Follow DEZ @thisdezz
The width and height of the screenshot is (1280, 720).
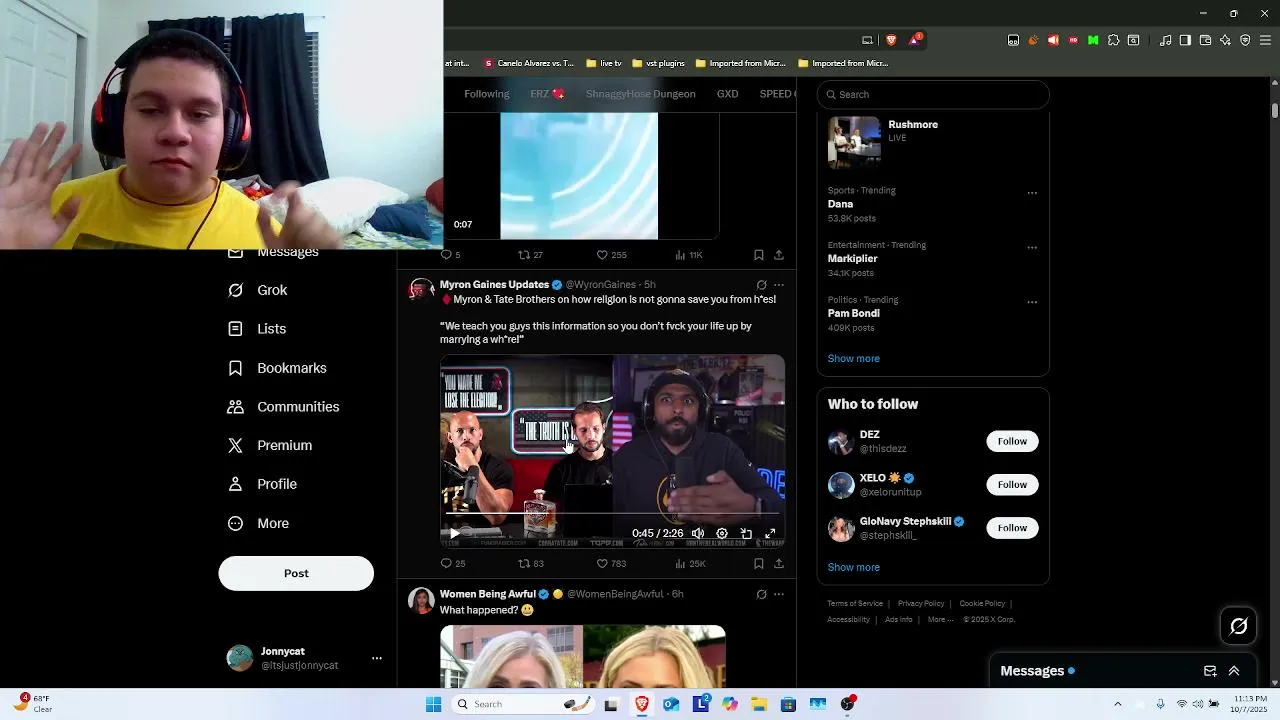tap(1012, 441)
